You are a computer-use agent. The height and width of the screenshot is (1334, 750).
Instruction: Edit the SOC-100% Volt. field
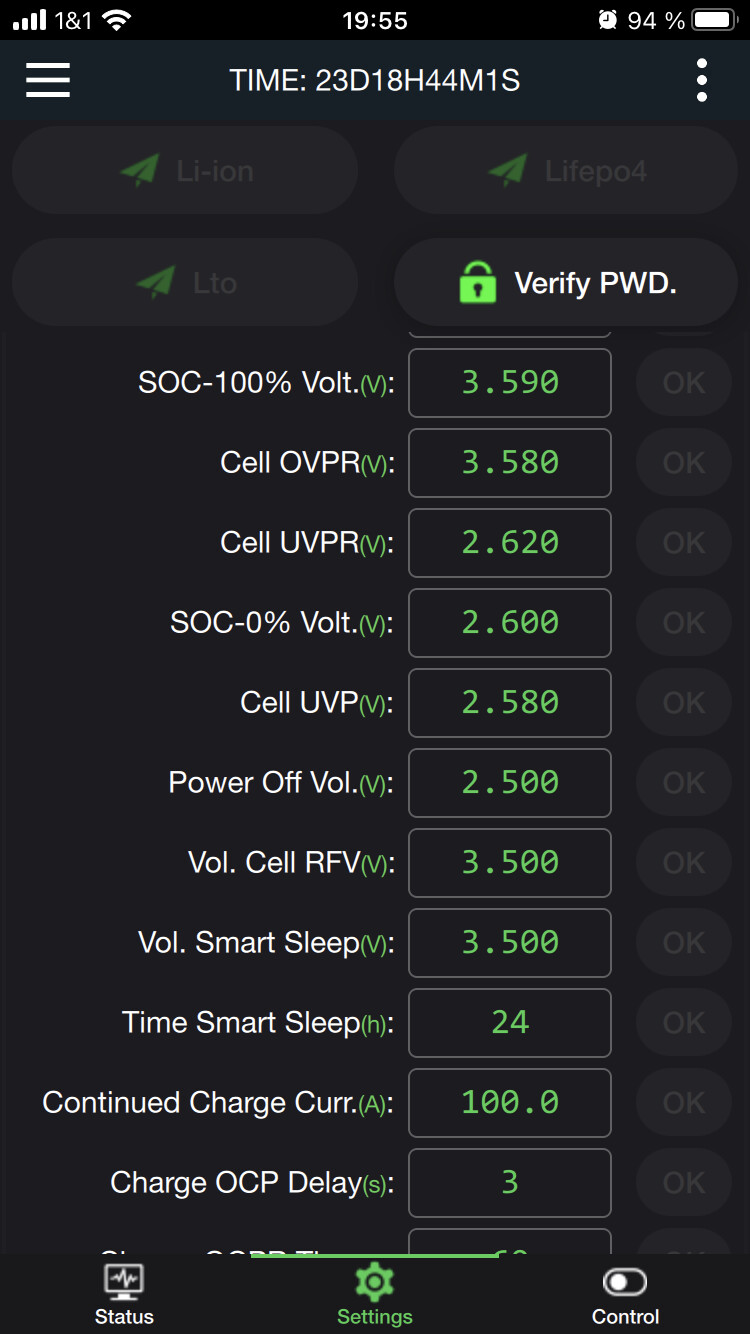click(510, 383)
